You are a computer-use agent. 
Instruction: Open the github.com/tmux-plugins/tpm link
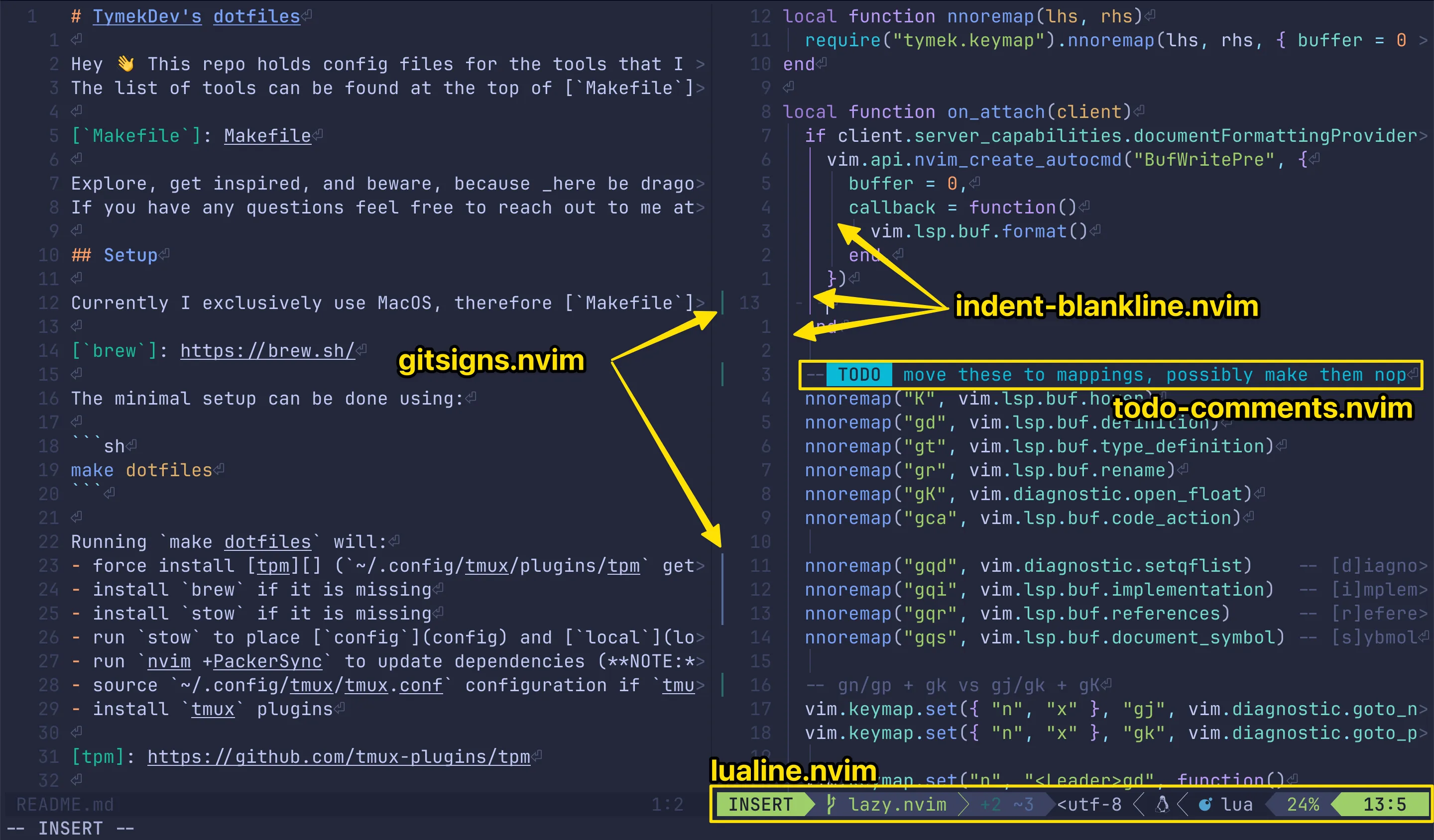click(x=339, y=756)
